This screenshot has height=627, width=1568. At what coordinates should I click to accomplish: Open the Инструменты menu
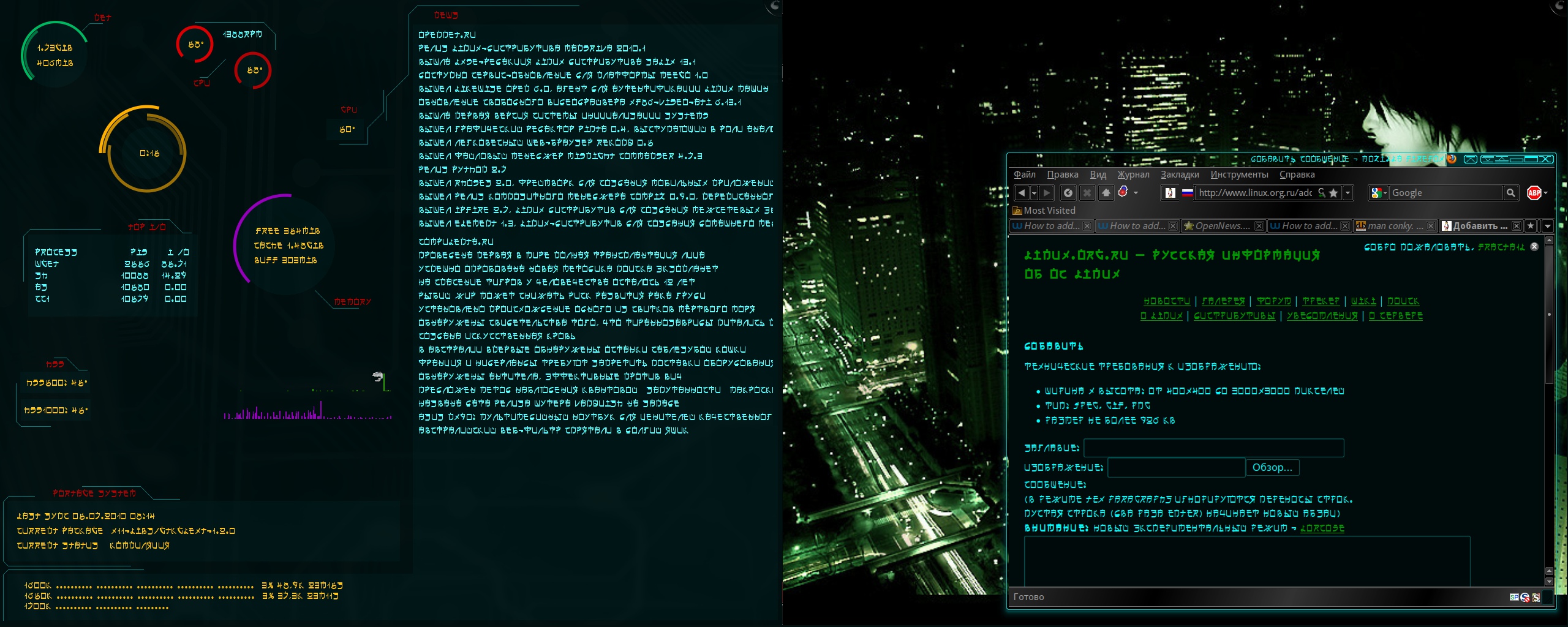coord(1239,175)
